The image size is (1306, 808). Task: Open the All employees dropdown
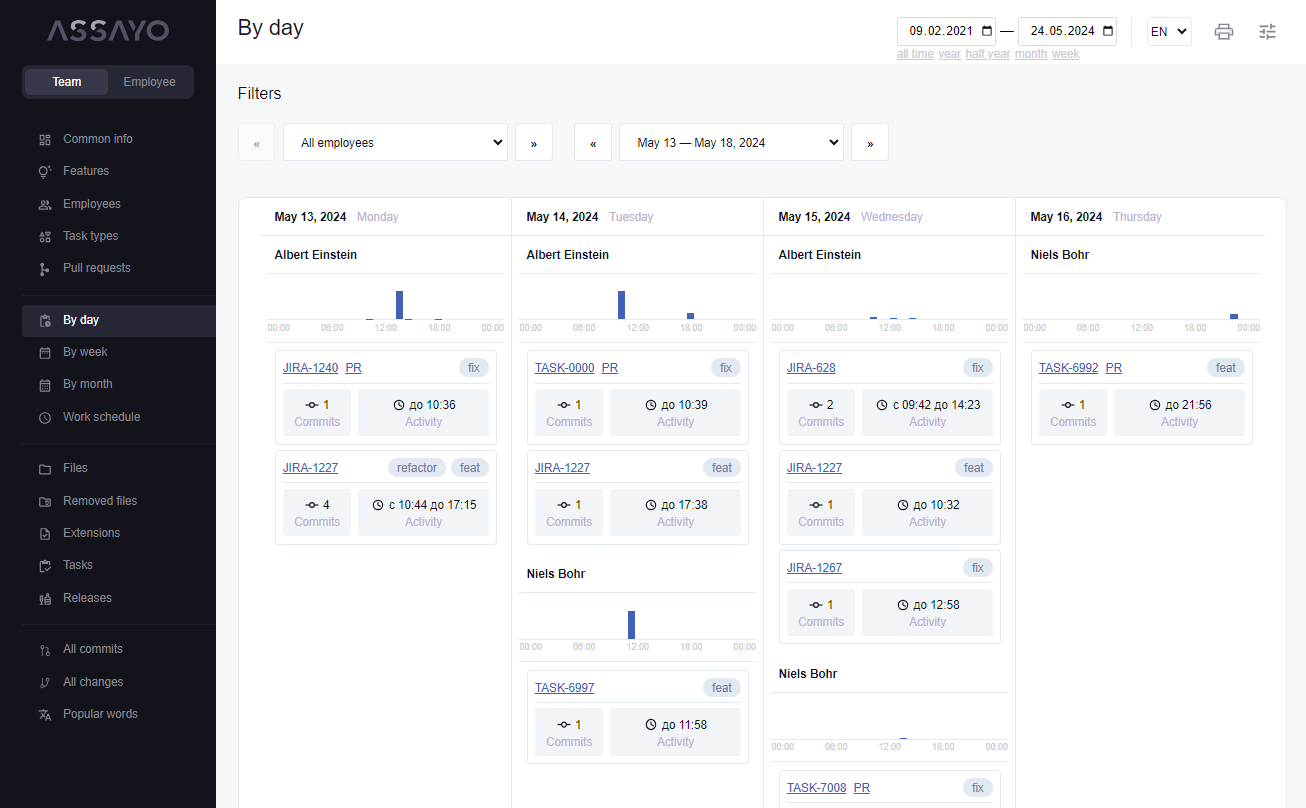(395, 143)
